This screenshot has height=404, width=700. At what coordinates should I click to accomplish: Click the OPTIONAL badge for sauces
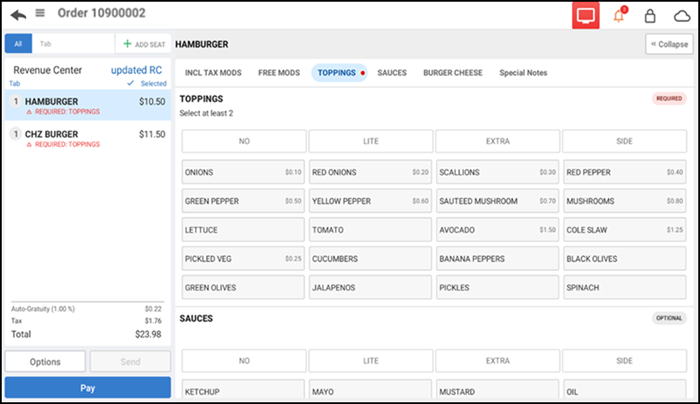[x=669, y=318]
